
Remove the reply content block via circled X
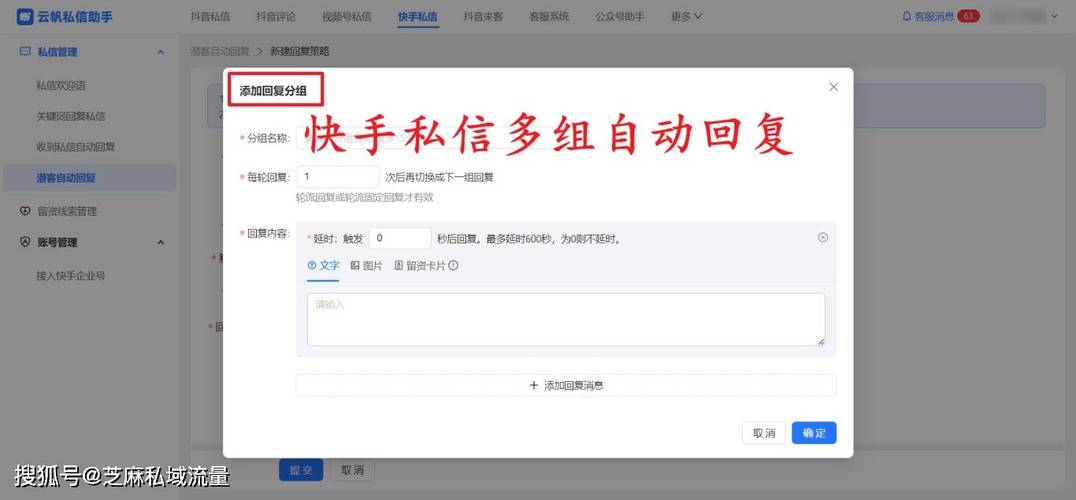[x=823, y=238]
